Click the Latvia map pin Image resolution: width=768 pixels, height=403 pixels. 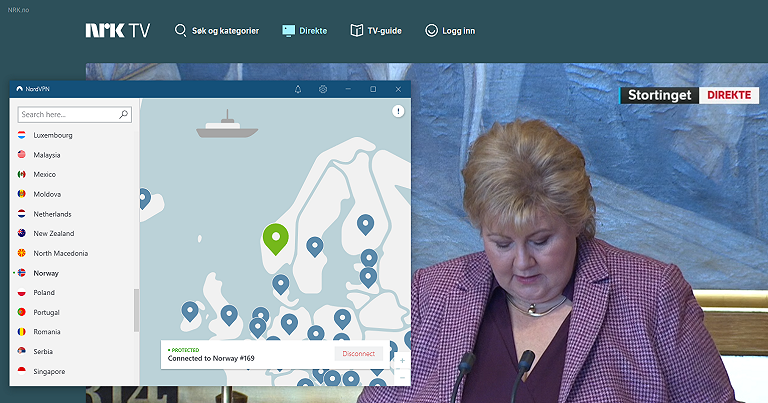[368, 277]
